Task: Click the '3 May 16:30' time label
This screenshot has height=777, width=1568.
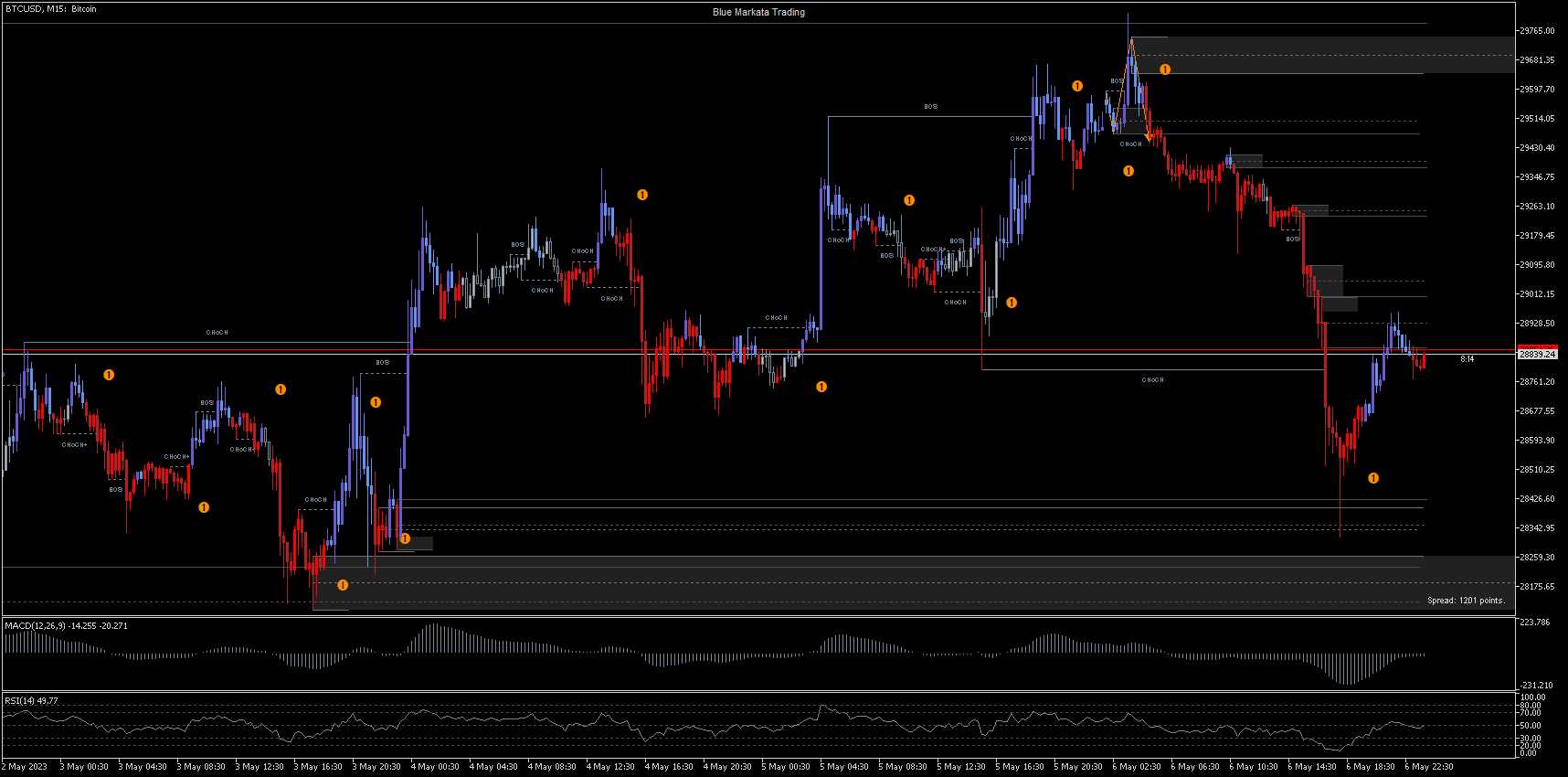Action: click(318, 767)
